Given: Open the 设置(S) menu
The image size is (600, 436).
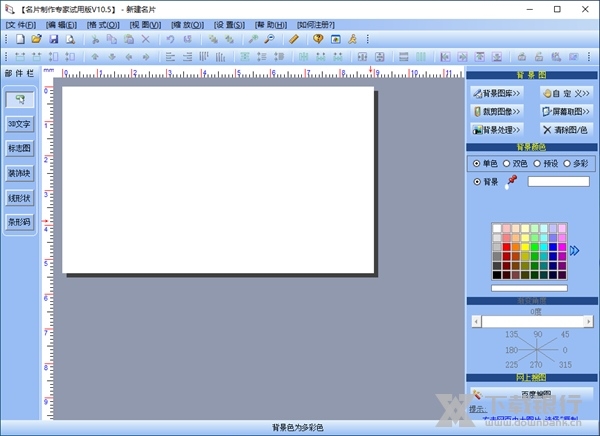Looking at the screenshot, I should tap(229, 25).
